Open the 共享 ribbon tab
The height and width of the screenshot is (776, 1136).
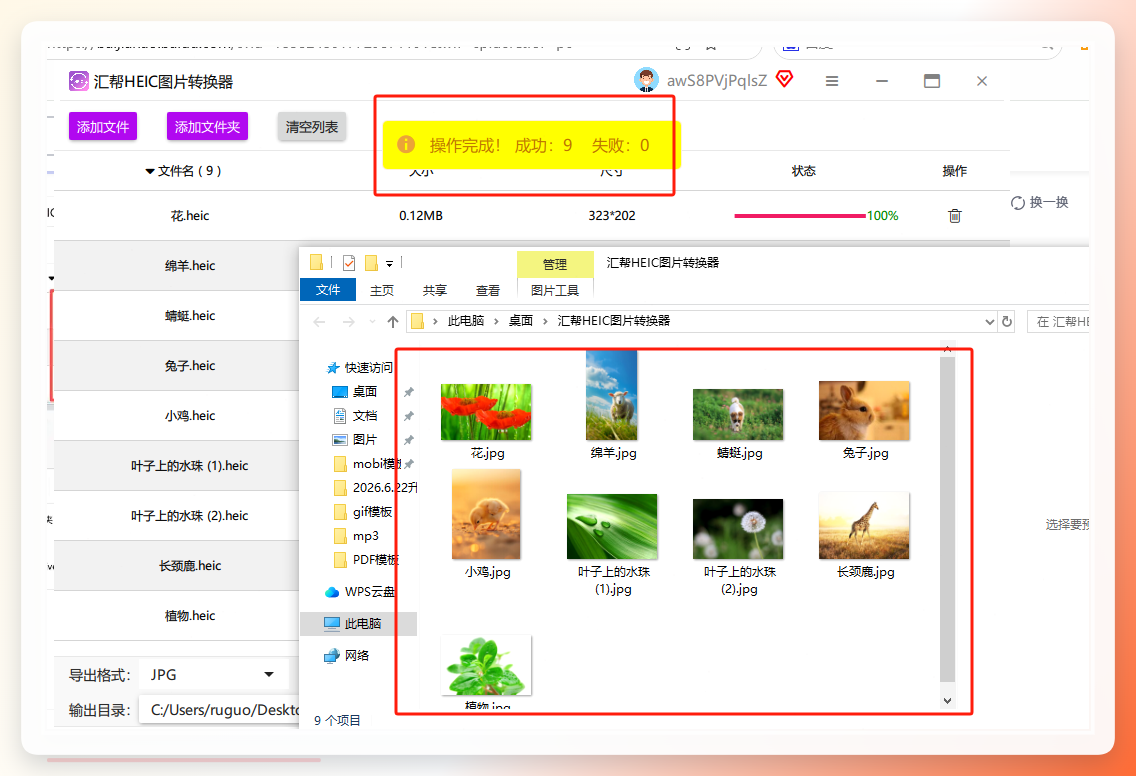point(435,291)
